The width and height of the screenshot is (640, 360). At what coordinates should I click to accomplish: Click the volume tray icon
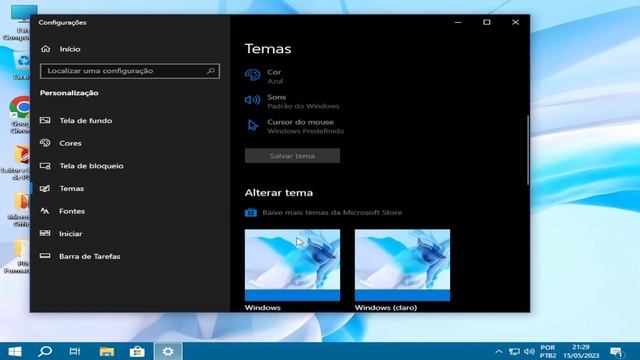pyautogui.click(x=529, y=351)
